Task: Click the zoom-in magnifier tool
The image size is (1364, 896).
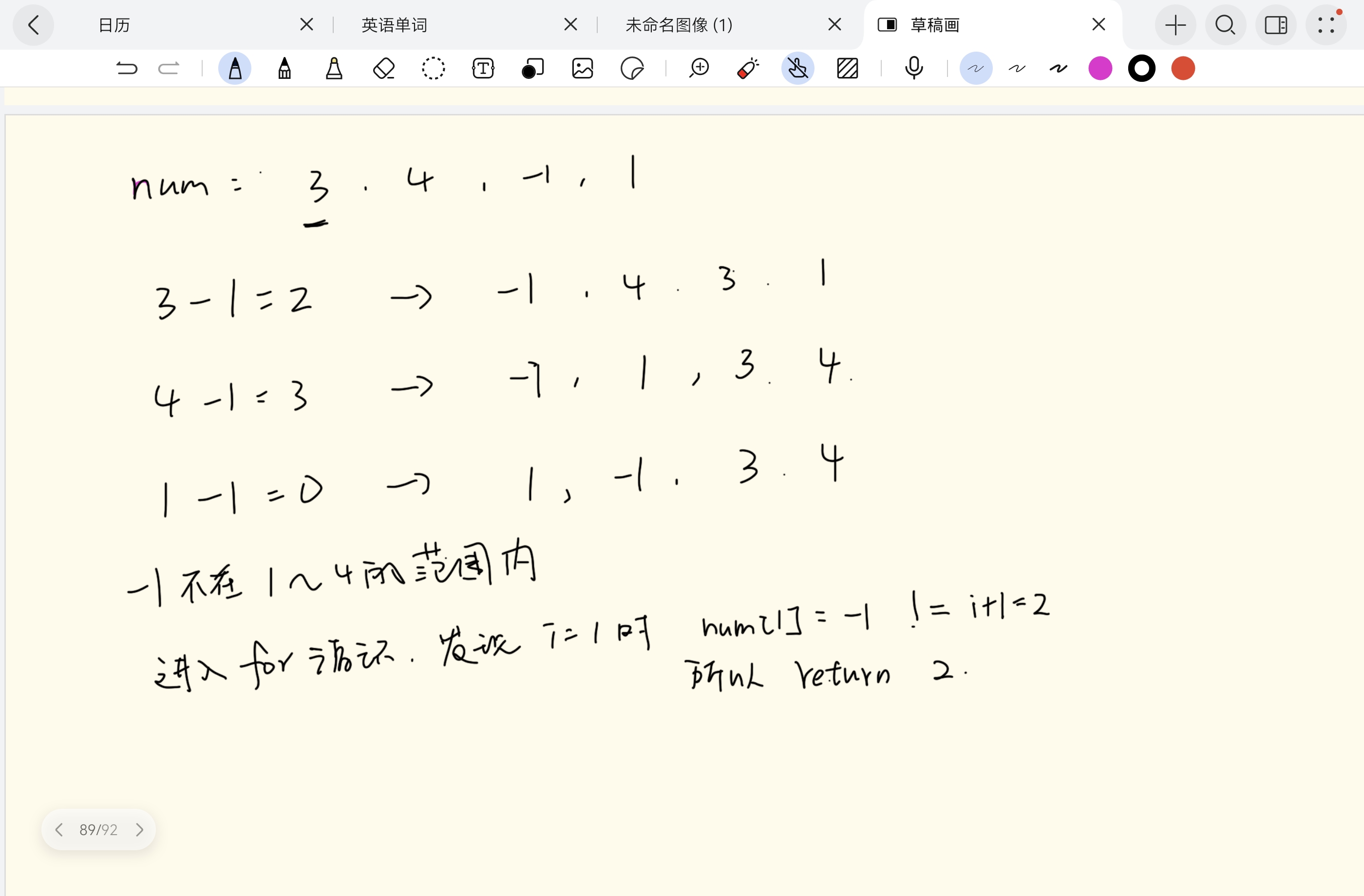Action: [x=699, y=68]
